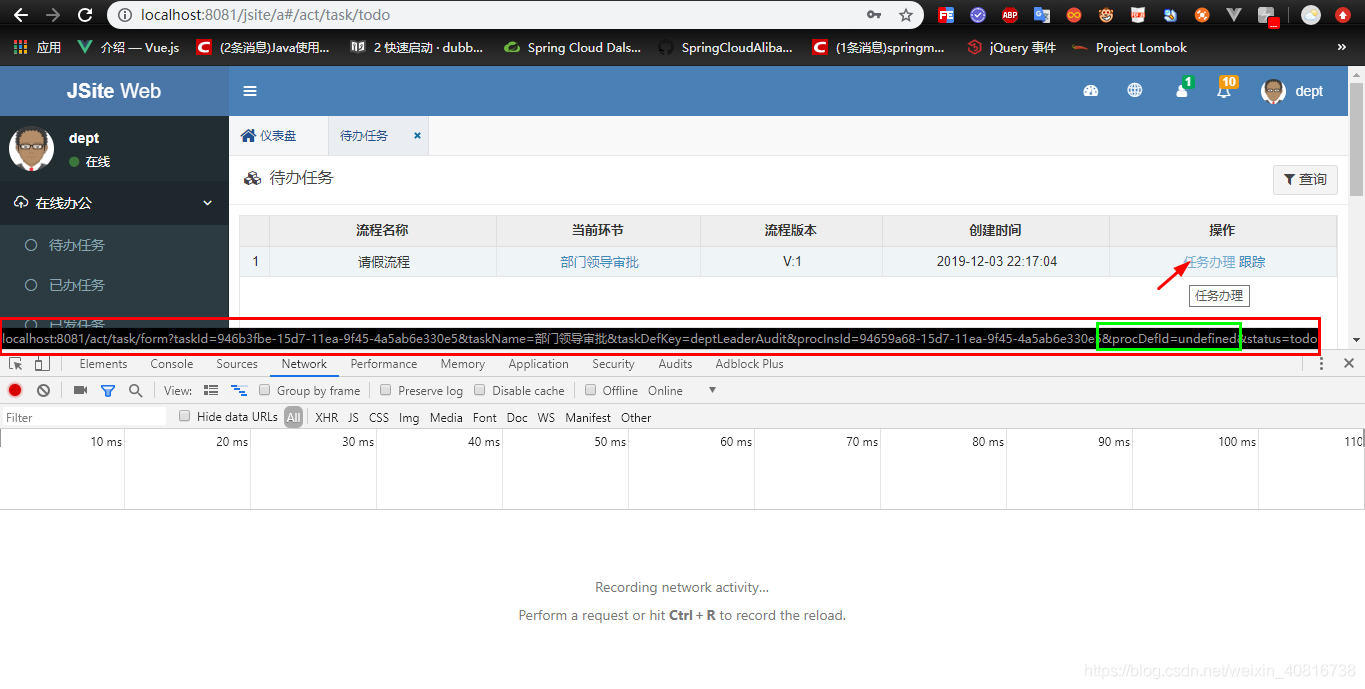
Task: Switch to DevTools Elements tab
Action: click(x=104, y=364)
